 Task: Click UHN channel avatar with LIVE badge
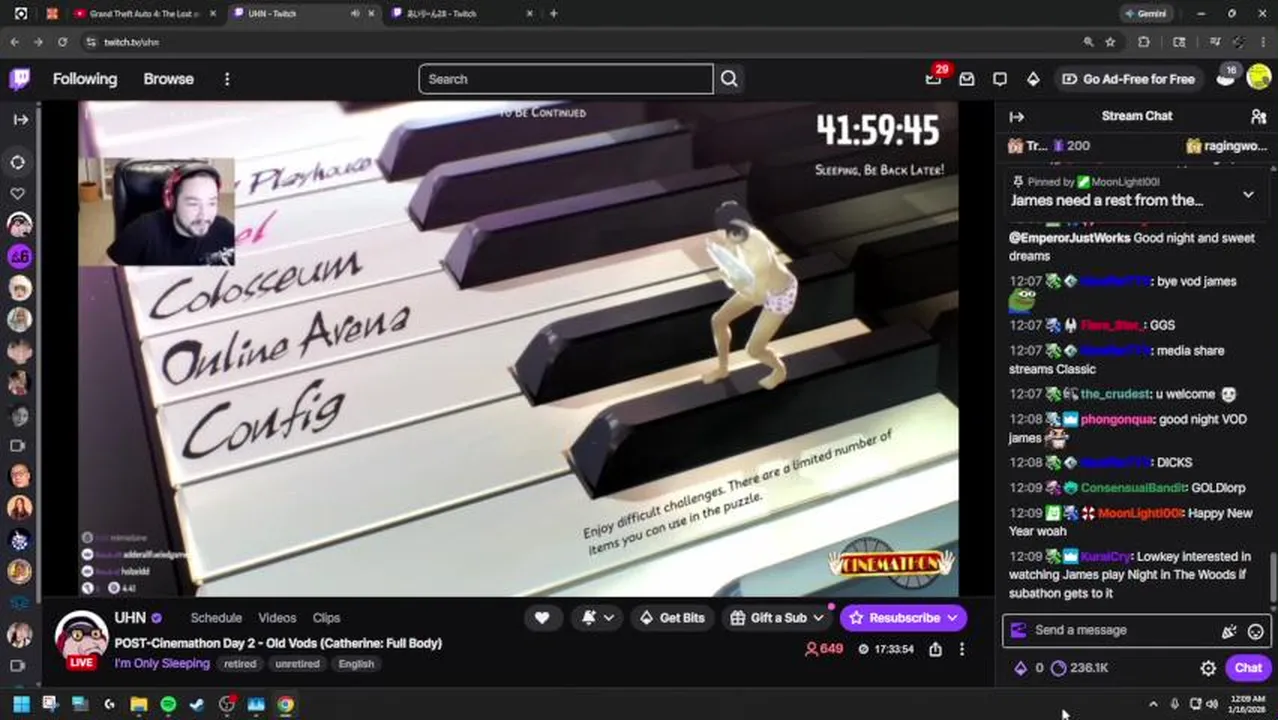click(x=81, y=638)
